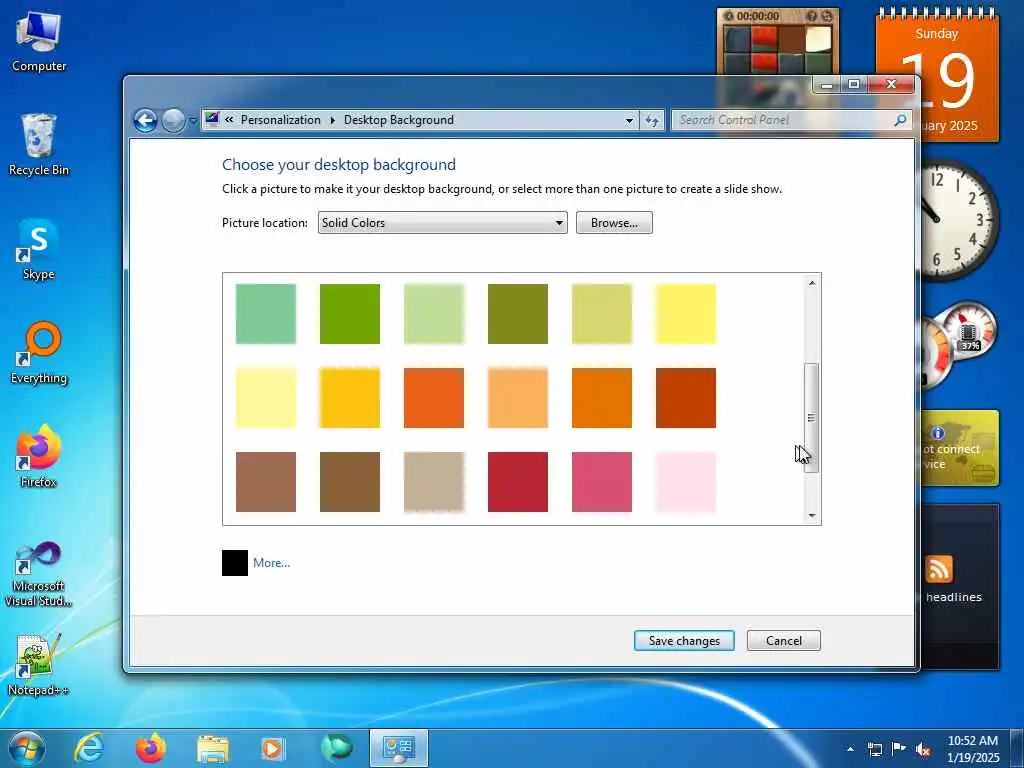Screen dimensions: 1024x768
Task: Click the analog clock gadget
Action: [959, 221]
